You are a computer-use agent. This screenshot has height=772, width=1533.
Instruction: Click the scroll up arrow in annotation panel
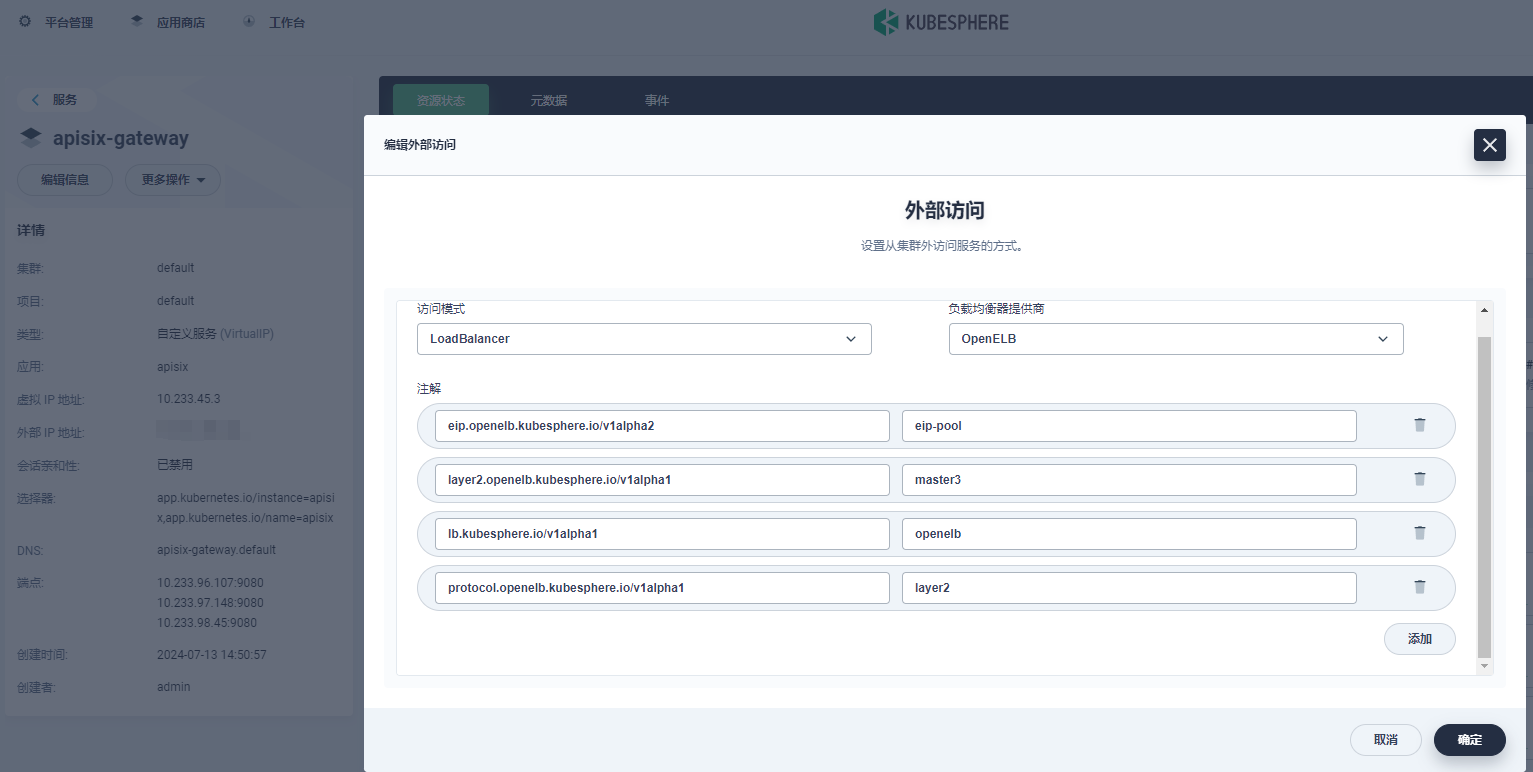pos(1484,310)
